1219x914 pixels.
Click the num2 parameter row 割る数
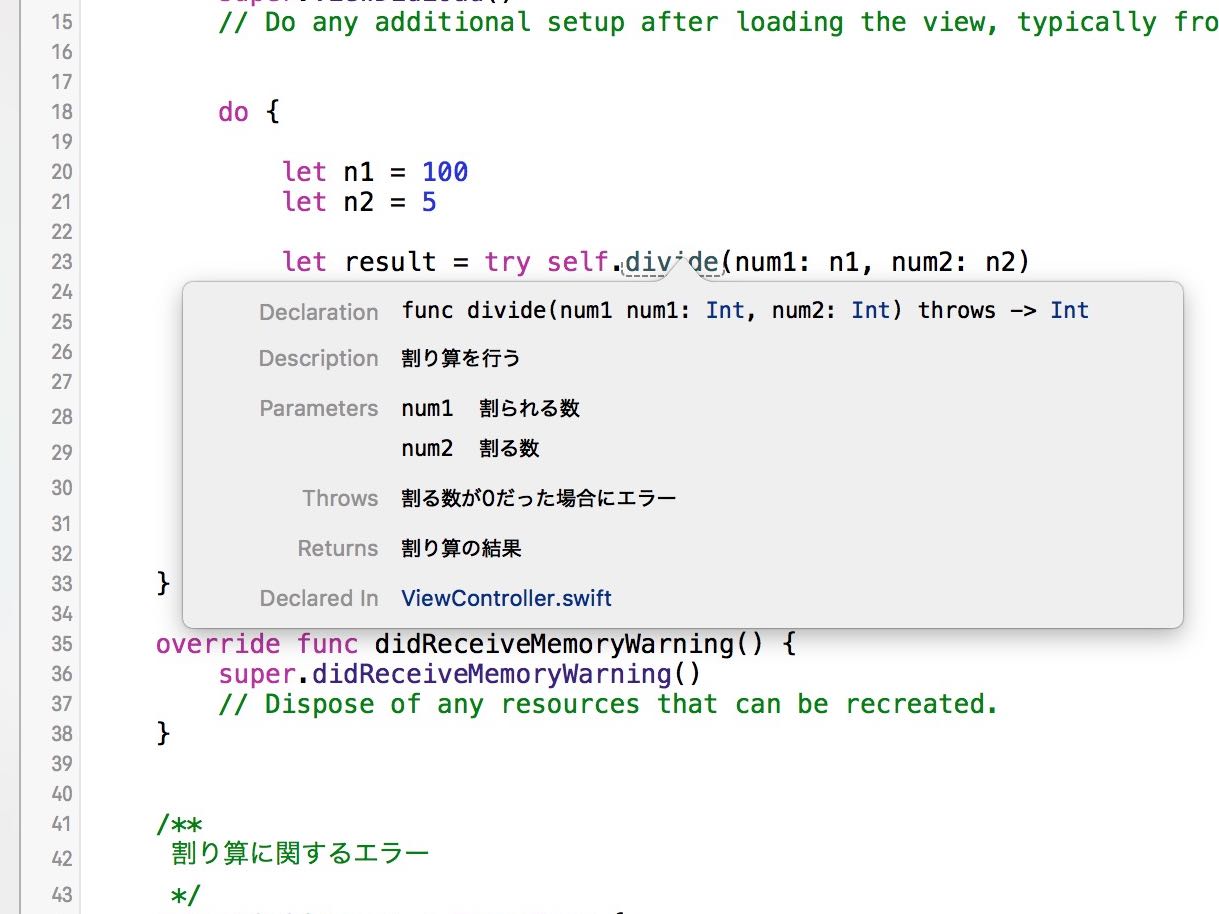(x=471, y=448)
